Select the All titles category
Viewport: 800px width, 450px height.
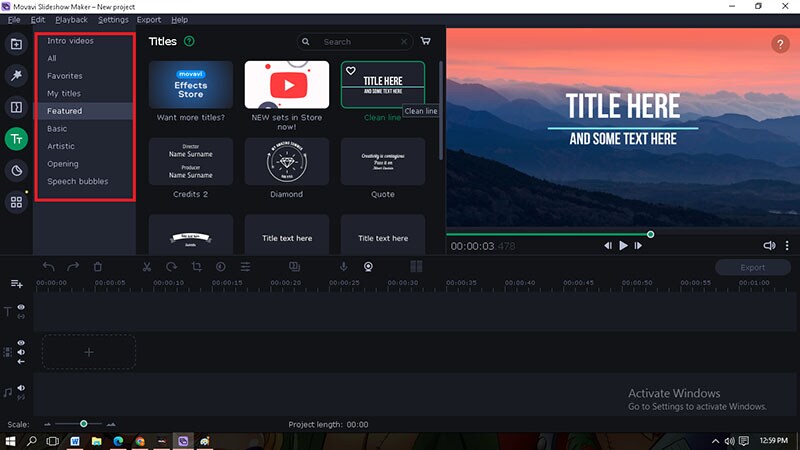(x=52, y=58)
